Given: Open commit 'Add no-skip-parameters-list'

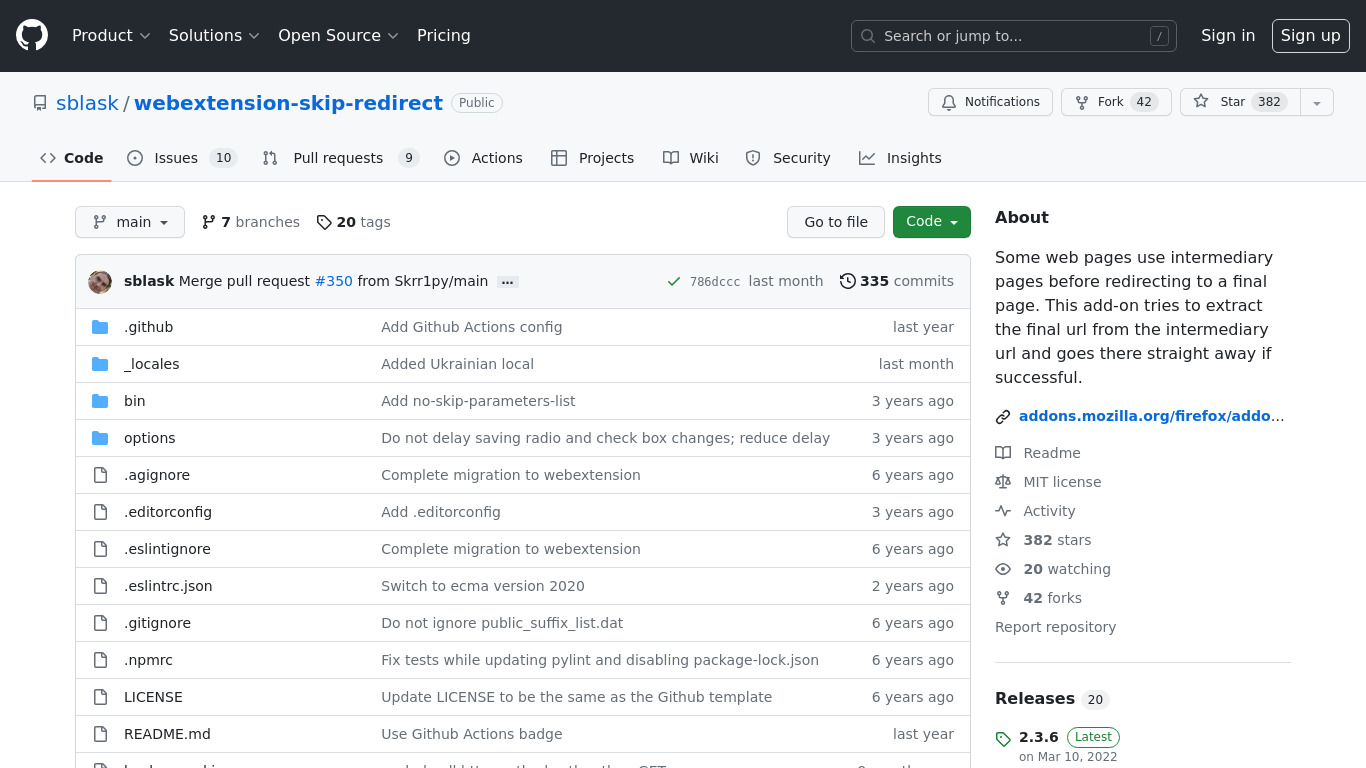Looking at the screenshot, I should tap(478, 401).
